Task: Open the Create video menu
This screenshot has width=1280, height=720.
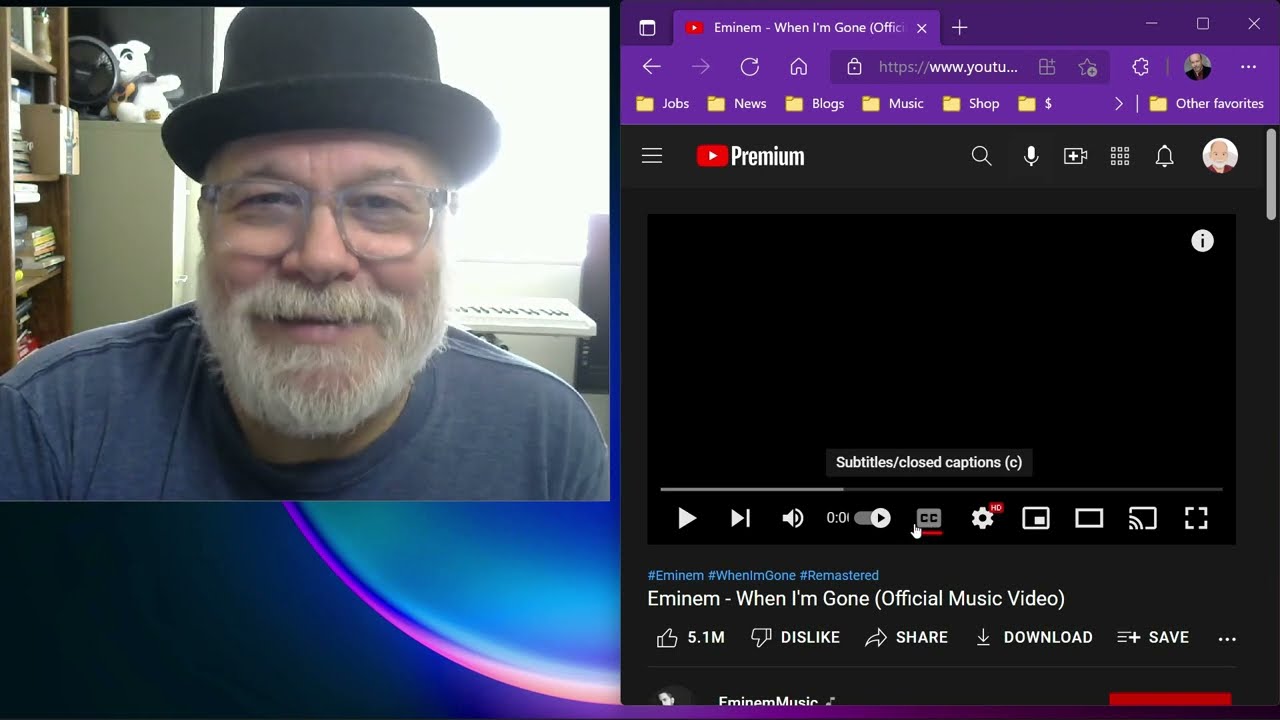Action: click(x=1075, y=156)
